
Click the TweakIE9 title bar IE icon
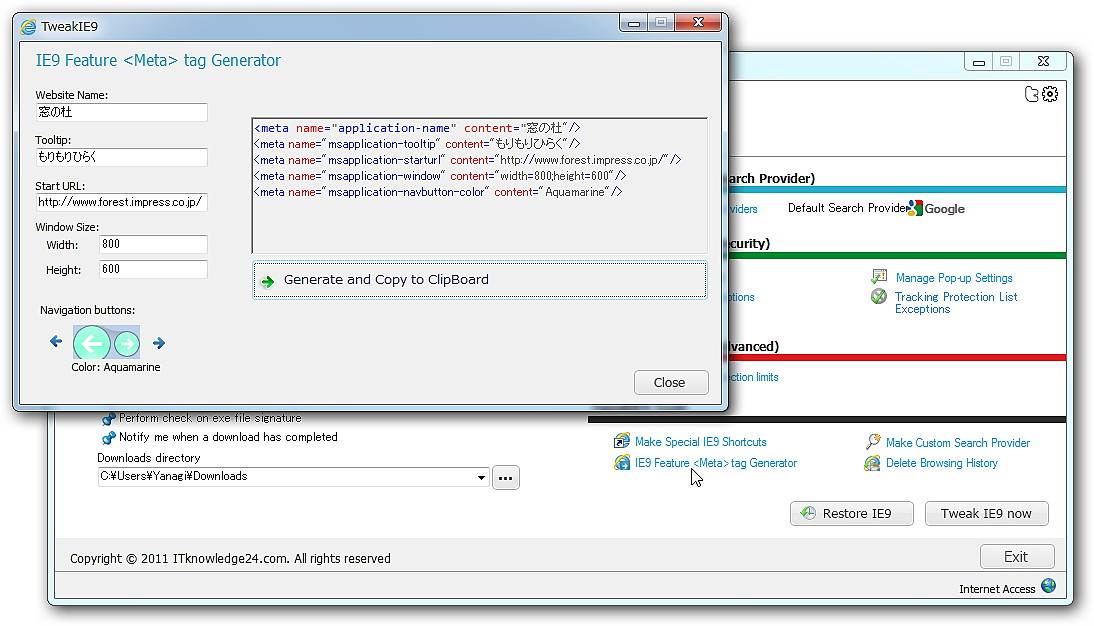(28, 27)
